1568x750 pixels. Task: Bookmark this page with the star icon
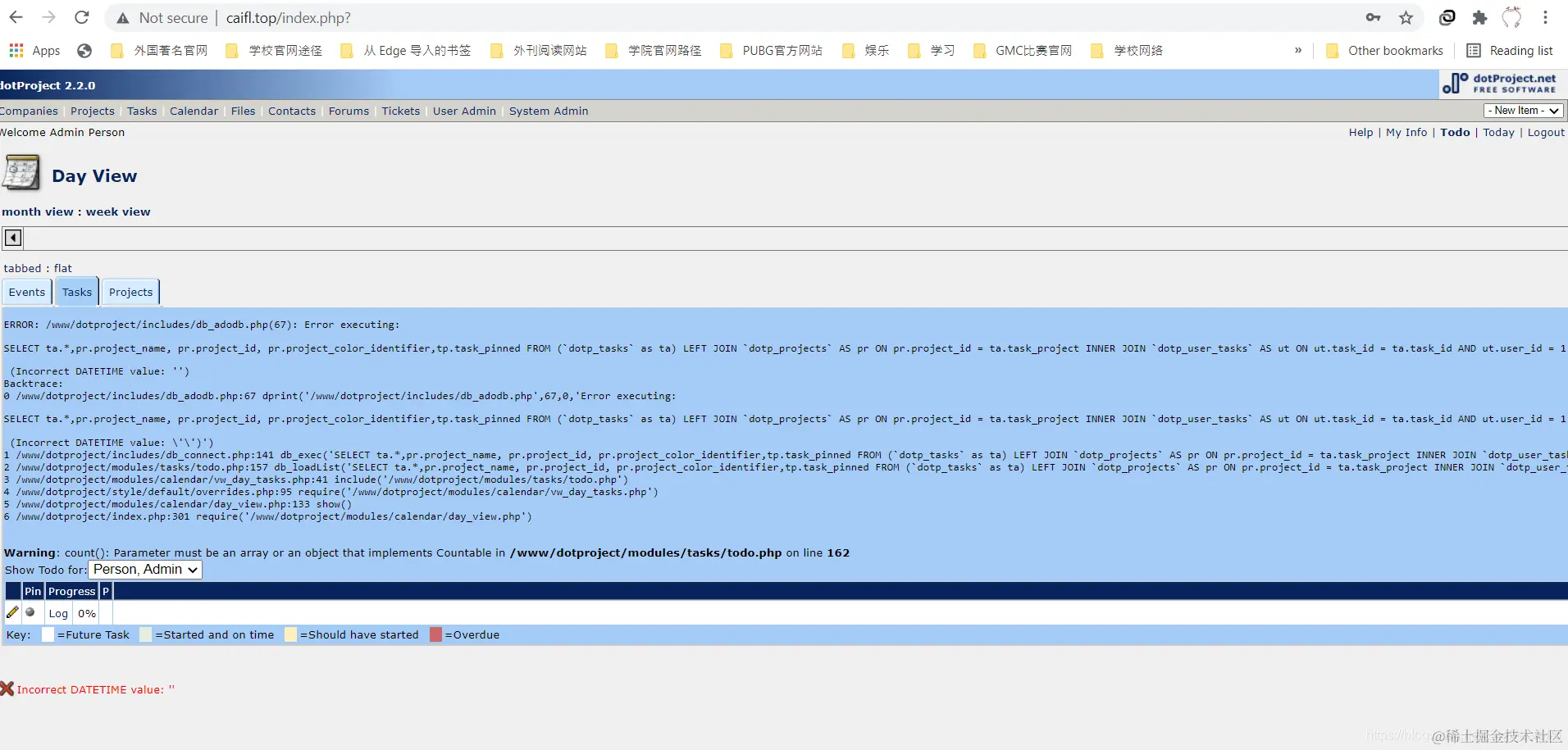coord(1406,17)
